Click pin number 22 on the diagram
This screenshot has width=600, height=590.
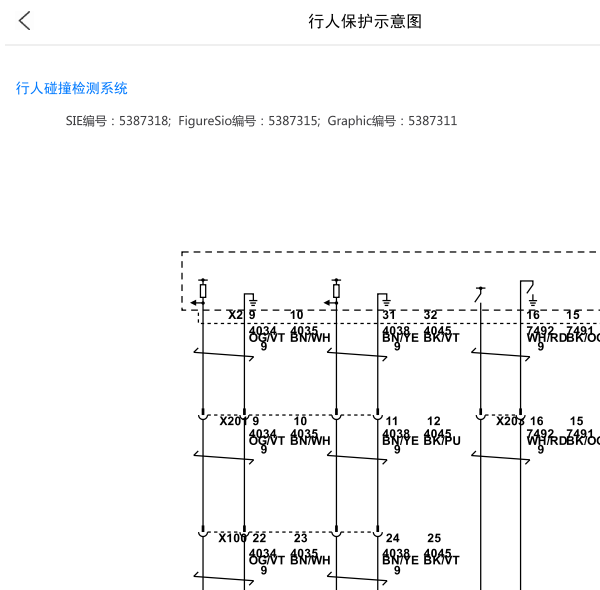pos(259,538)
